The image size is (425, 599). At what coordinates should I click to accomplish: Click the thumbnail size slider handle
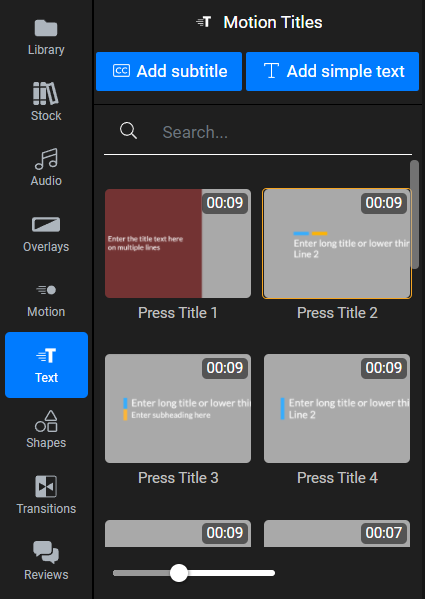click(179, 573)
